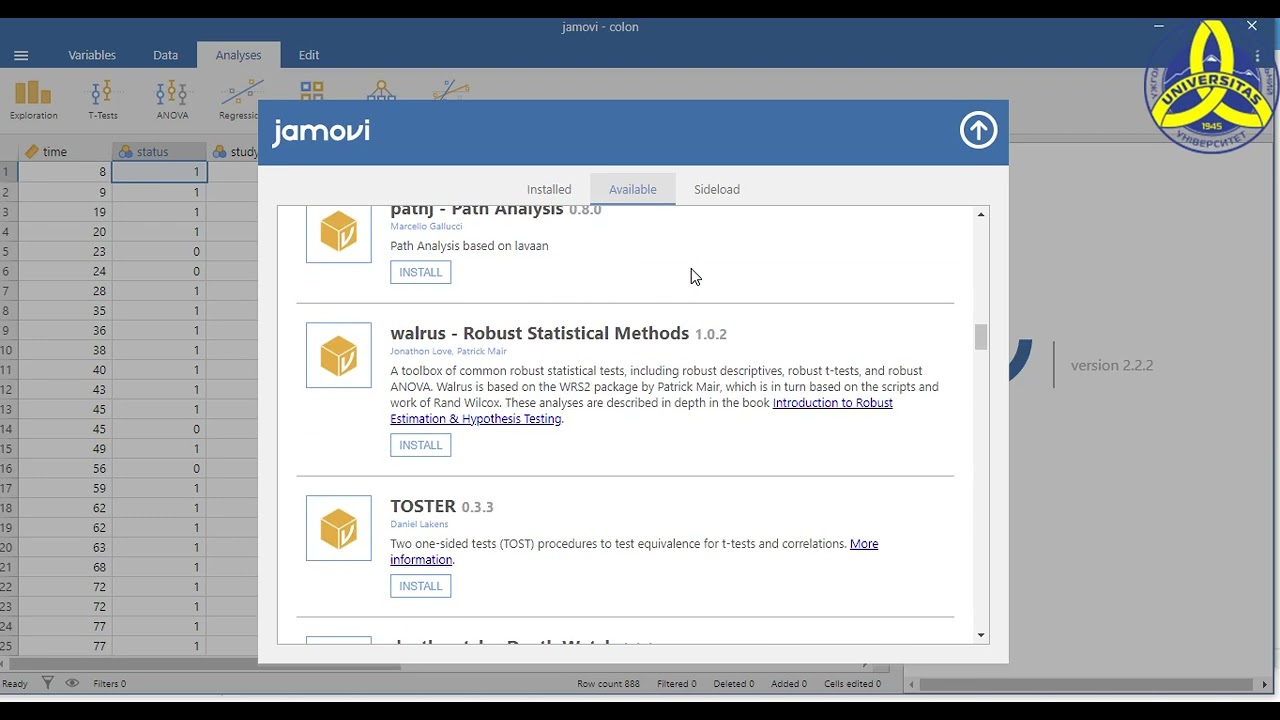Click time cell with 19 in row 3
This screenshot has width=1280, height=720.
pyautogui.click(x=65, y=212)
